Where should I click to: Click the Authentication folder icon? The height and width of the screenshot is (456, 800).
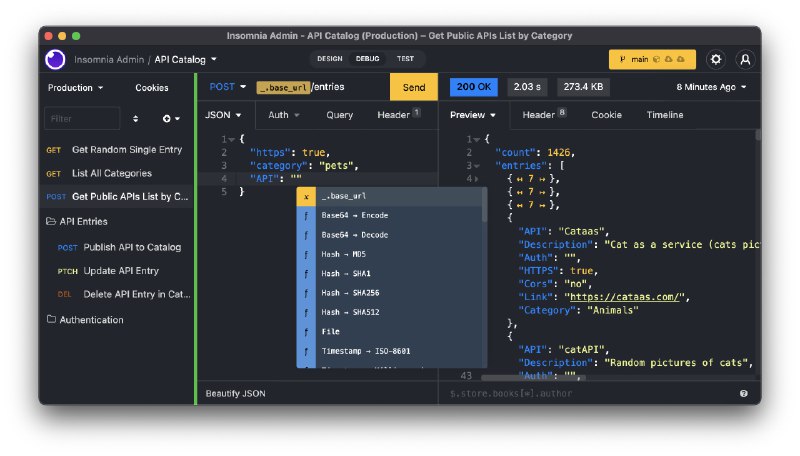click(x=51, y=319)
